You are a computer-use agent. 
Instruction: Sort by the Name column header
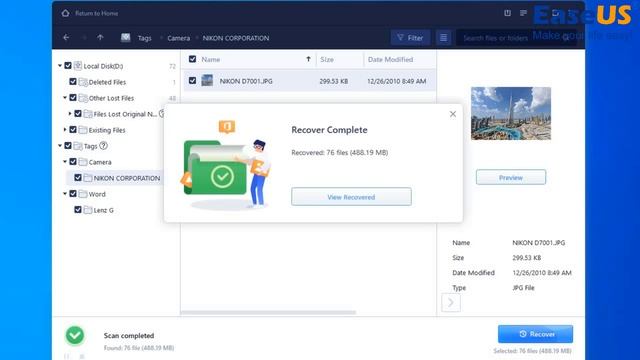(x=211, y=60)
